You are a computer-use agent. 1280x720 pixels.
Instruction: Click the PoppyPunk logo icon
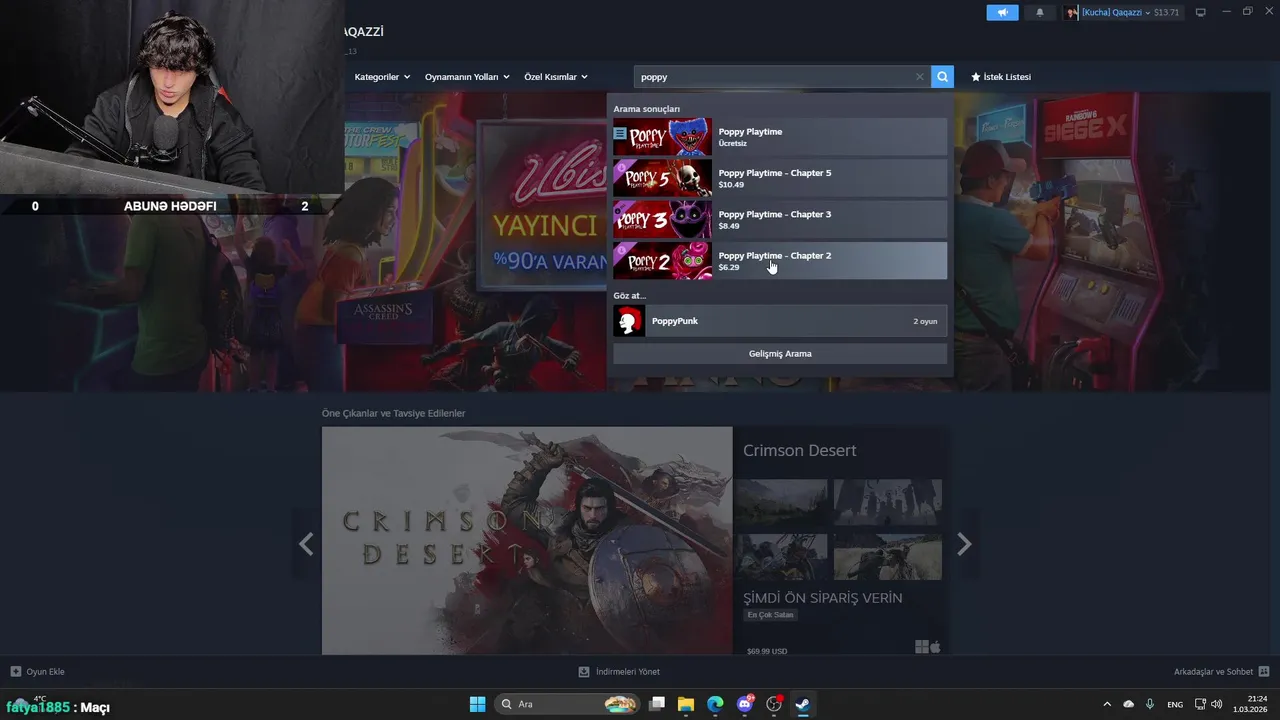coord(629,321)
